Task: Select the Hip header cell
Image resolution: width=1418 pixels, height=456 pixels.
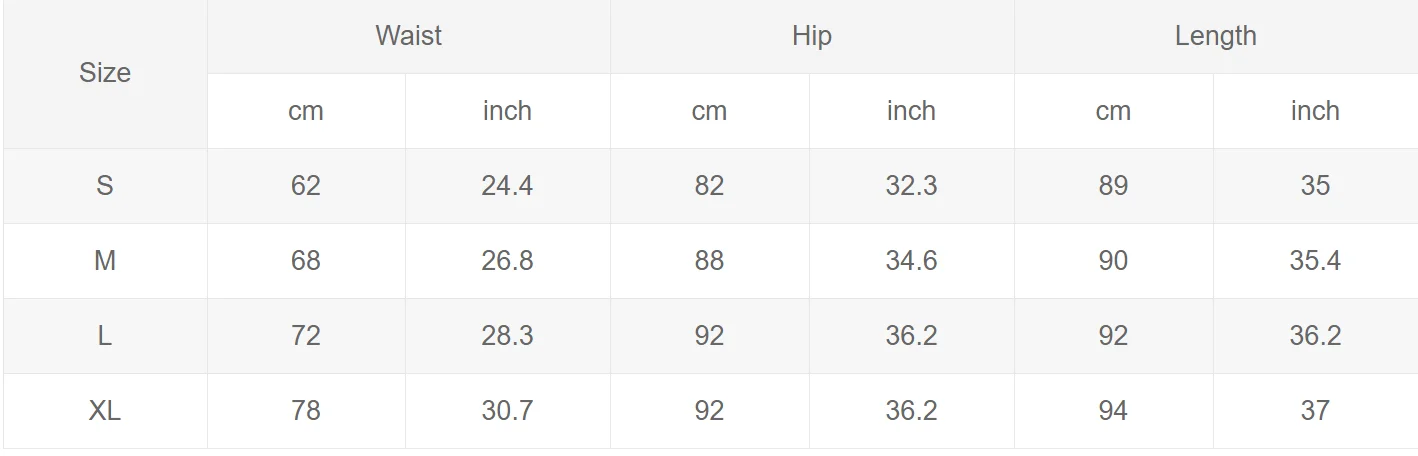Action: tap(812, 37)
